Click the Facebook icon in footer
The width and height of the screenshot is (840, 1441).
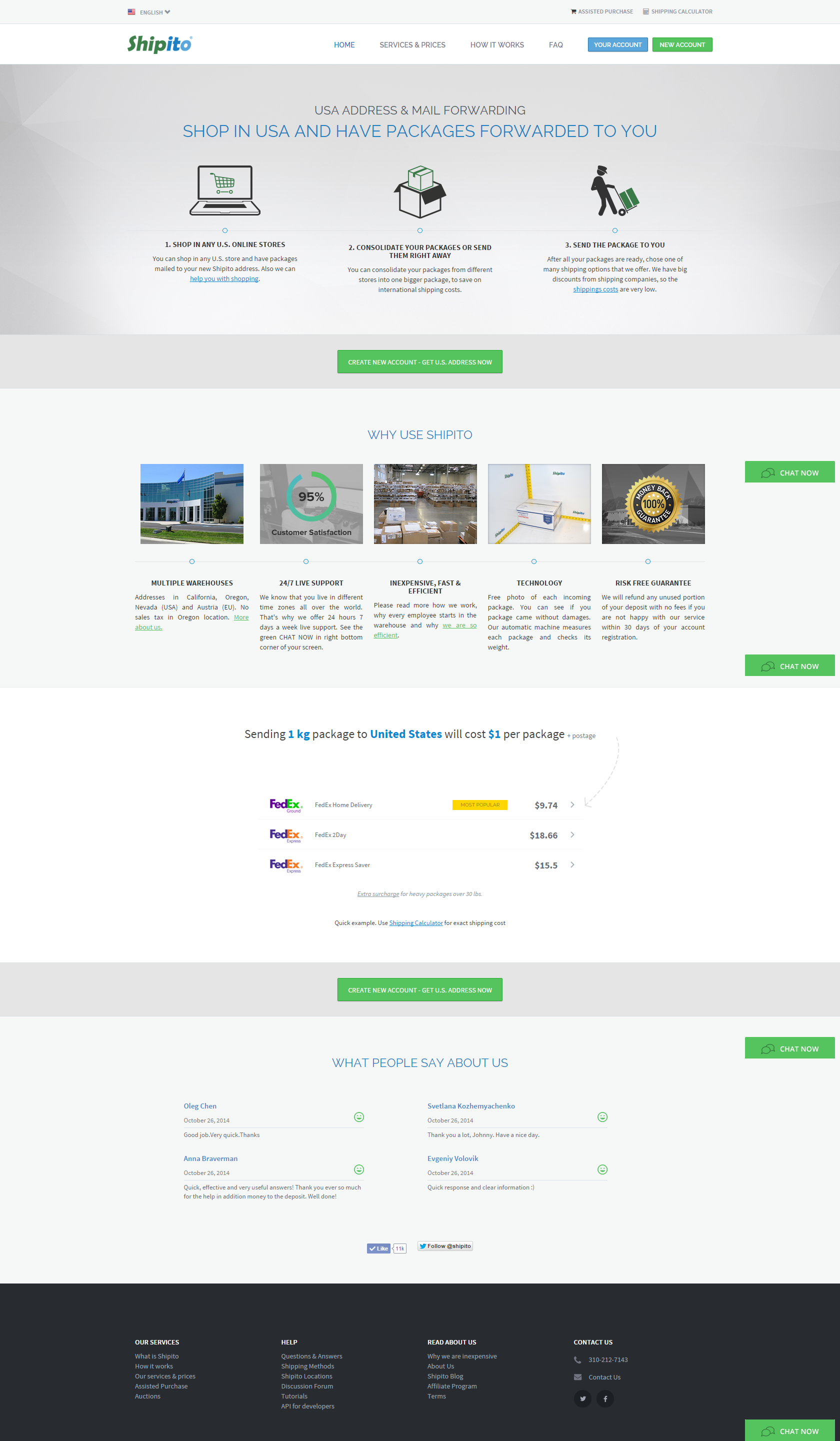(x=605, y=1398)
